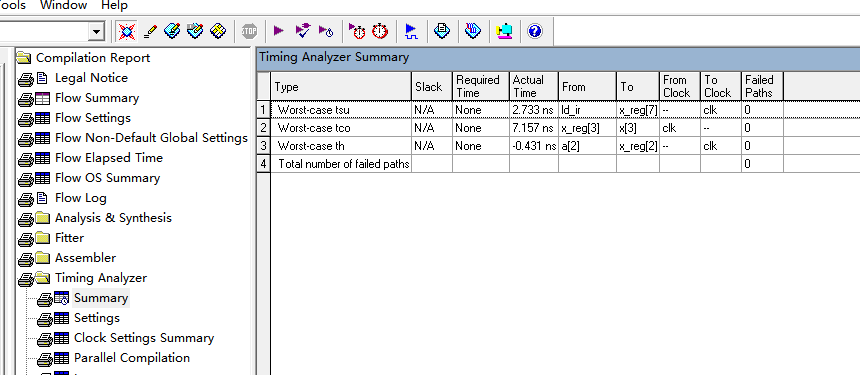Open the Help menu
The height and width of the screenshot is (375, 860).
click(114, 5)
